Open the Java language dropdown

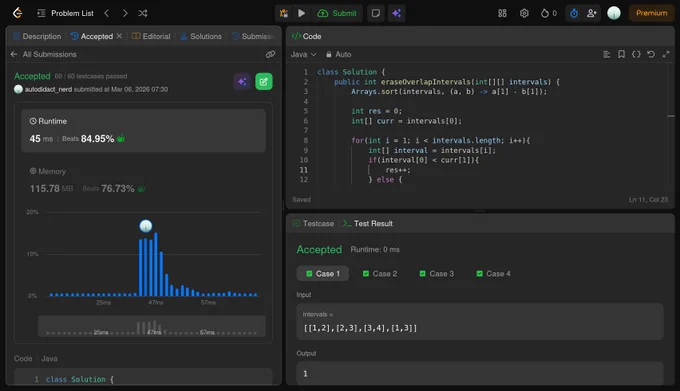(x=303, y=54)
